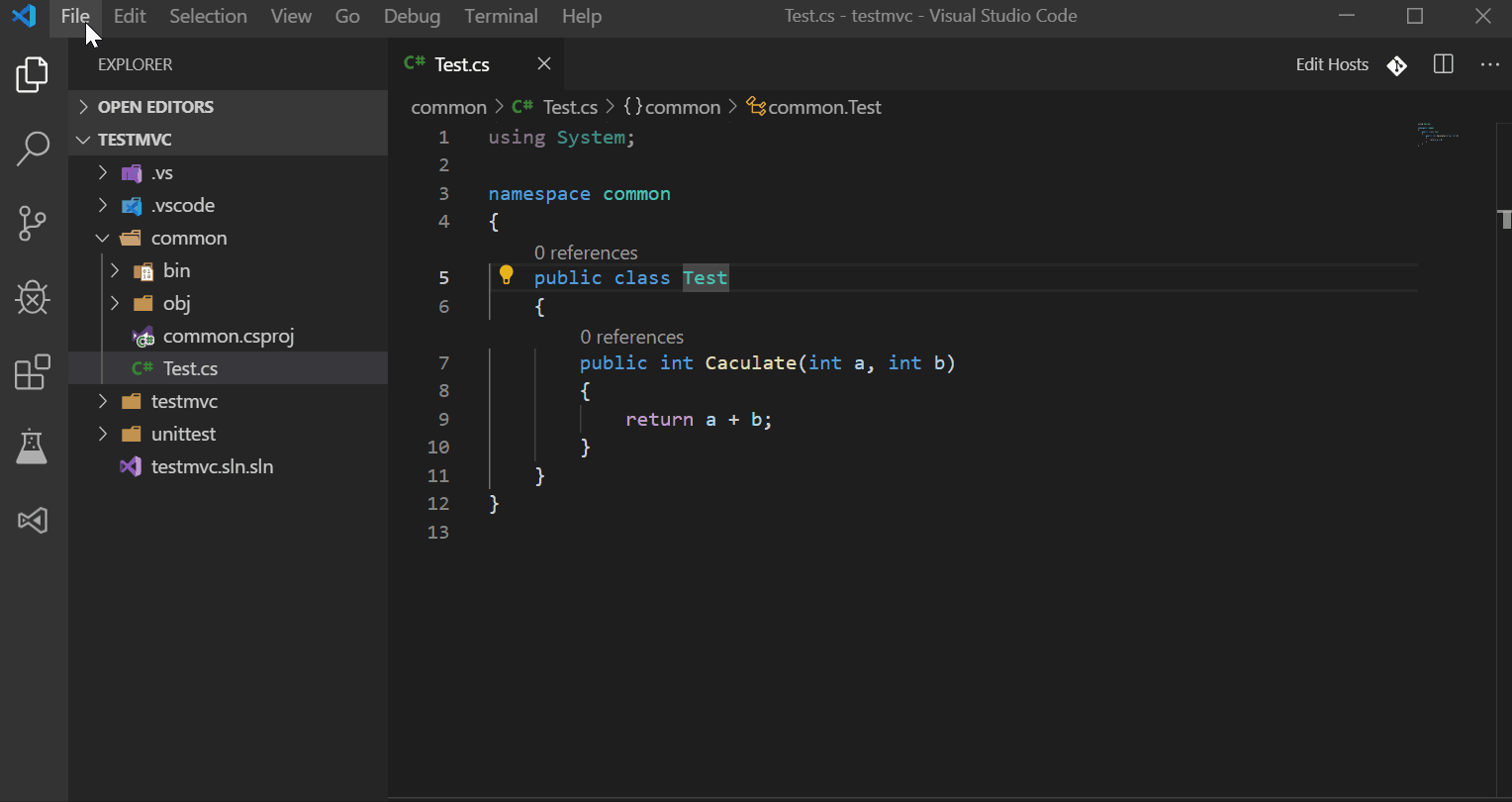Viewport: 1512px width, 802px height.
Task: Open the Search view in activity bar
Action: [33, 149]
